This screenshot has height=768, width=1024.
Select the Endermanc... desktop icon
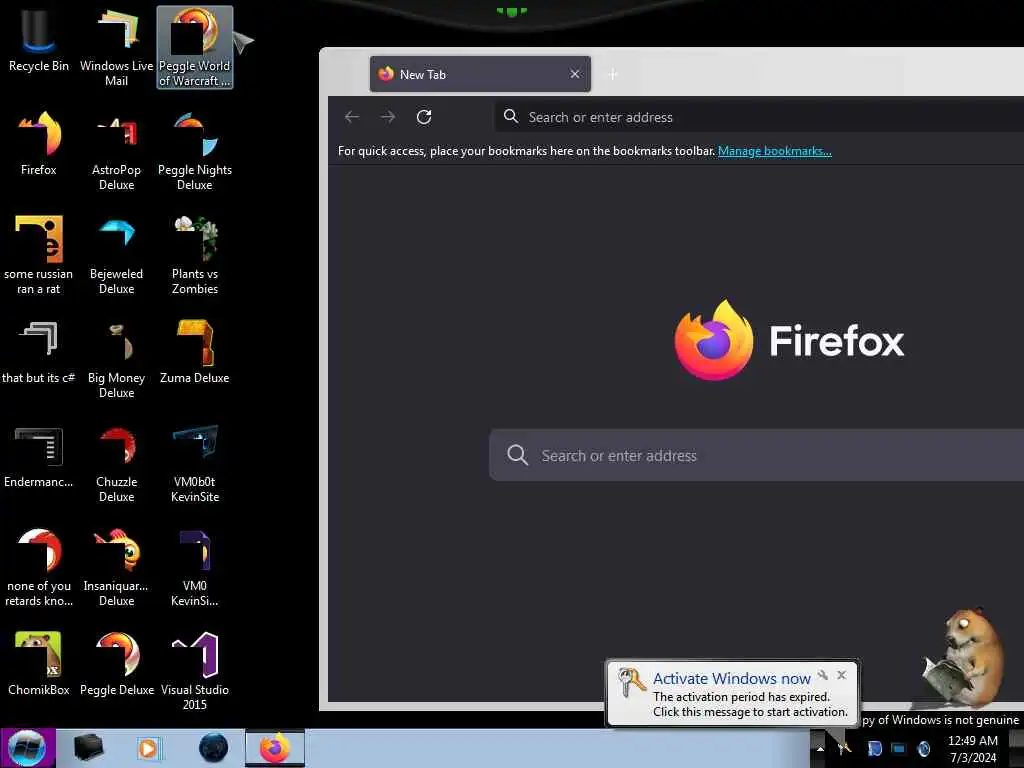(39, 456)
